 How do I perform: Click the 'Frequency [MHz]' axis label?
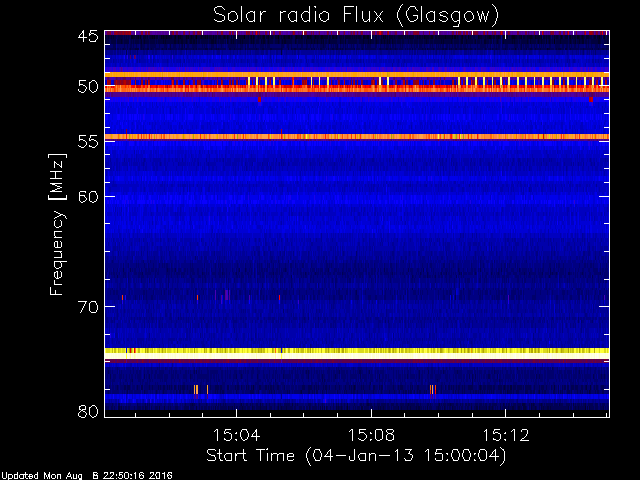[57, 224]
